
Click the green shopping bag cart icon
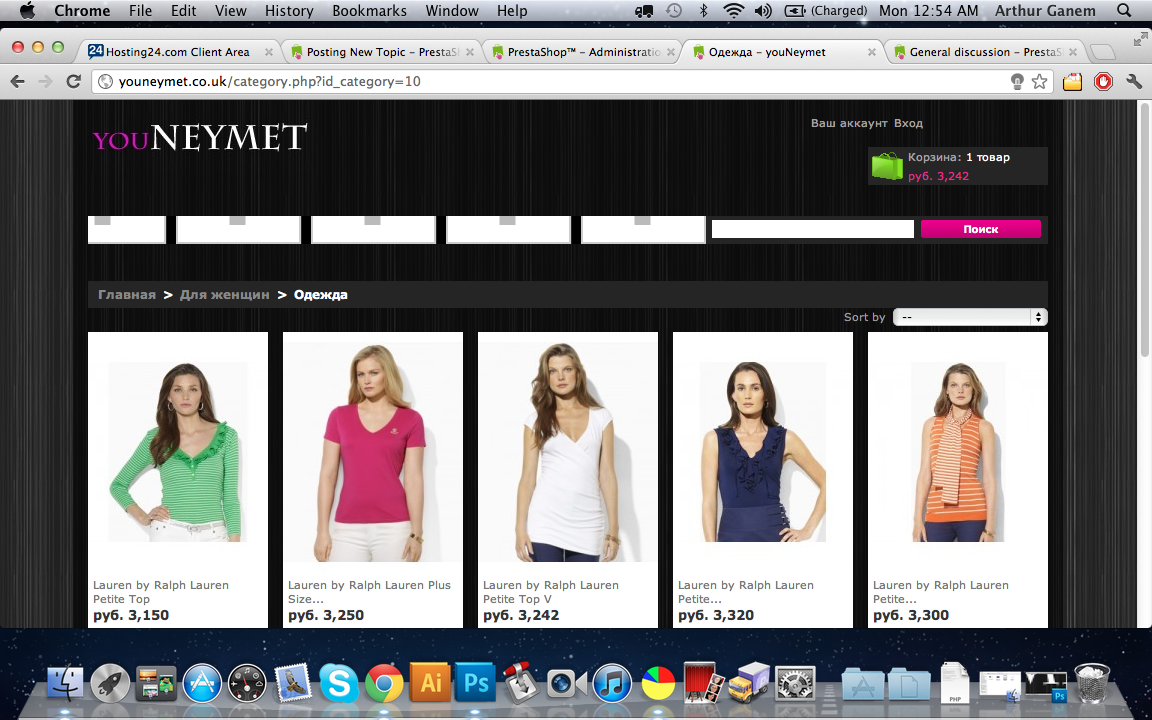(887, 166)
